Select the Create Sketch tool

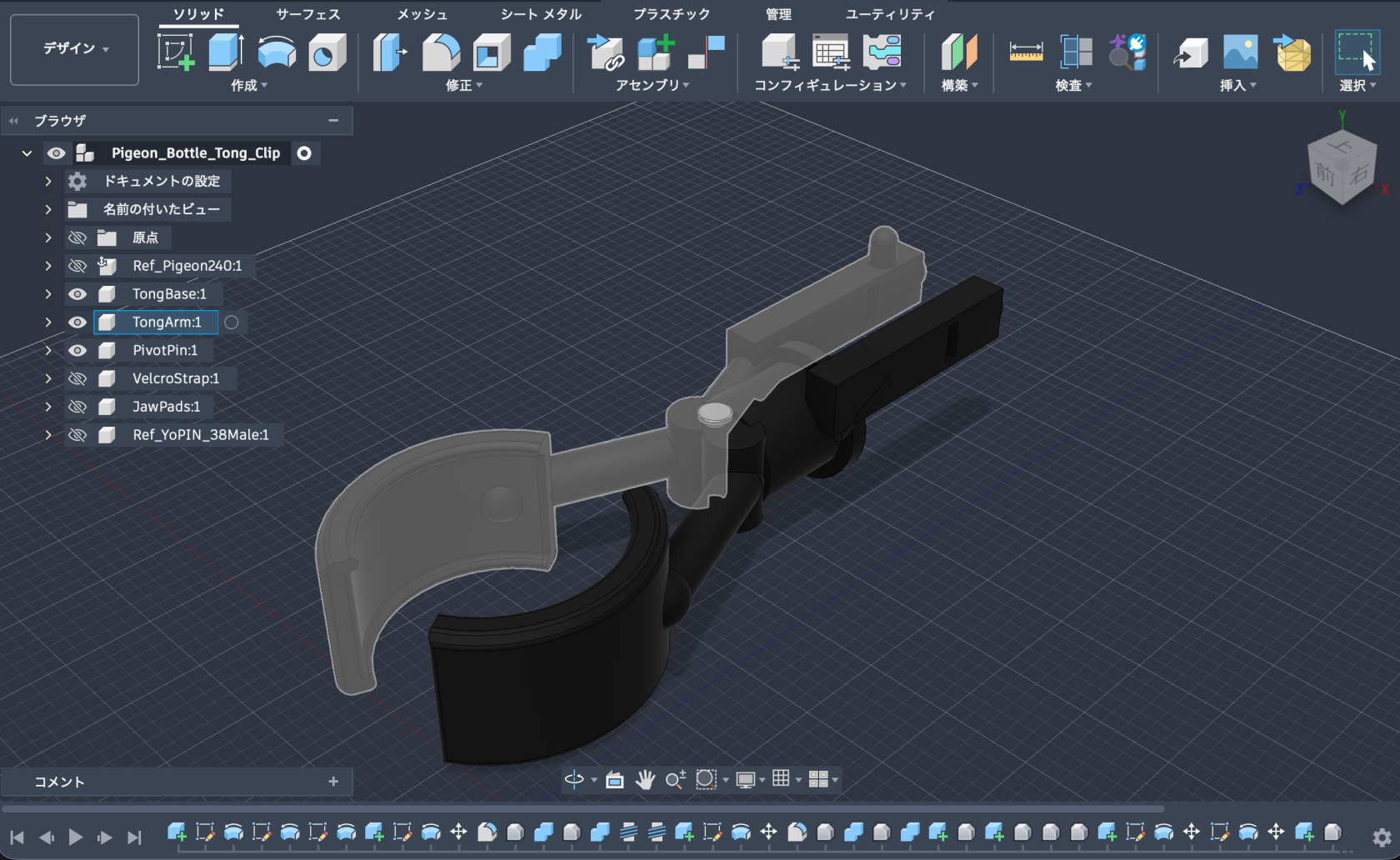(x=176, y=52)
